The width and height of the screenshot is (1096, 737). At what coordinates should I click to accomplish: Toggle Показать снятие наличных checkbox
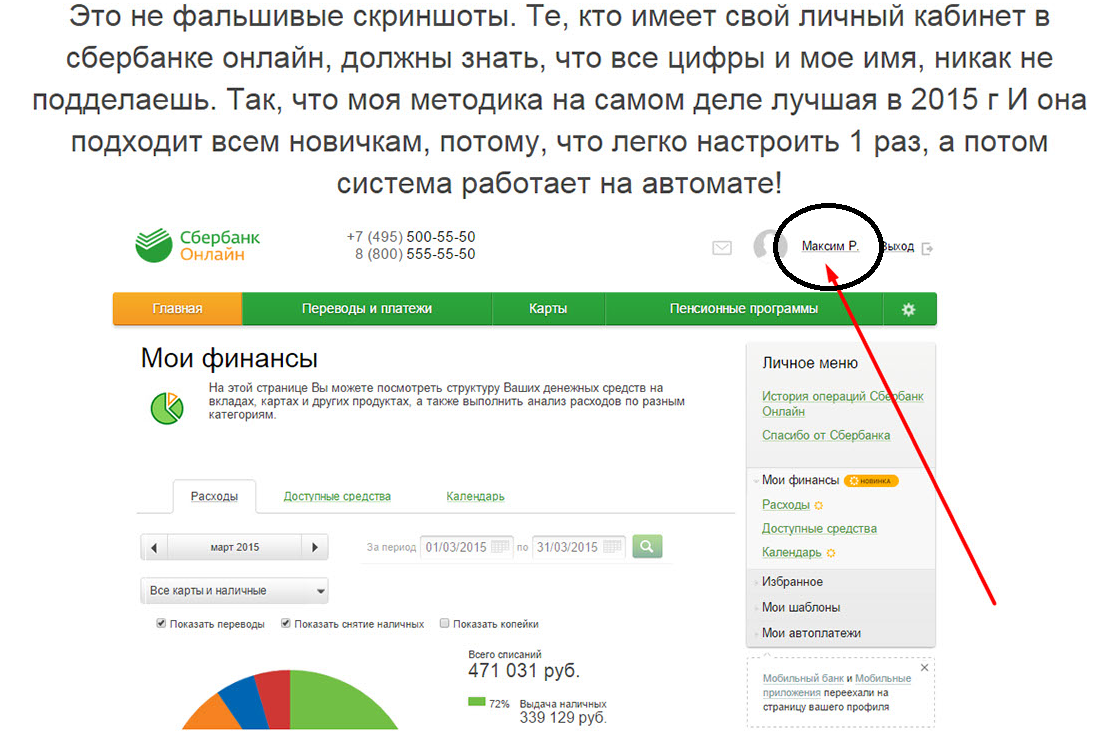[x=286, y=623]
